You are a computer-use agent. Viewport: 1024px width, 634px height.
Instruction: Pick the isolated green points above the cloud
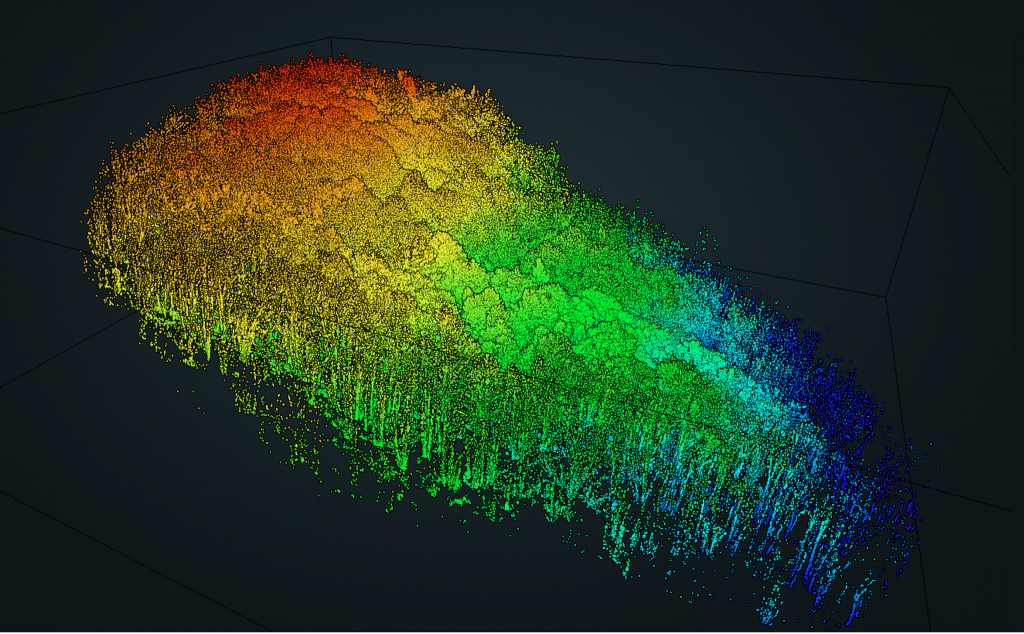[706, 236]
